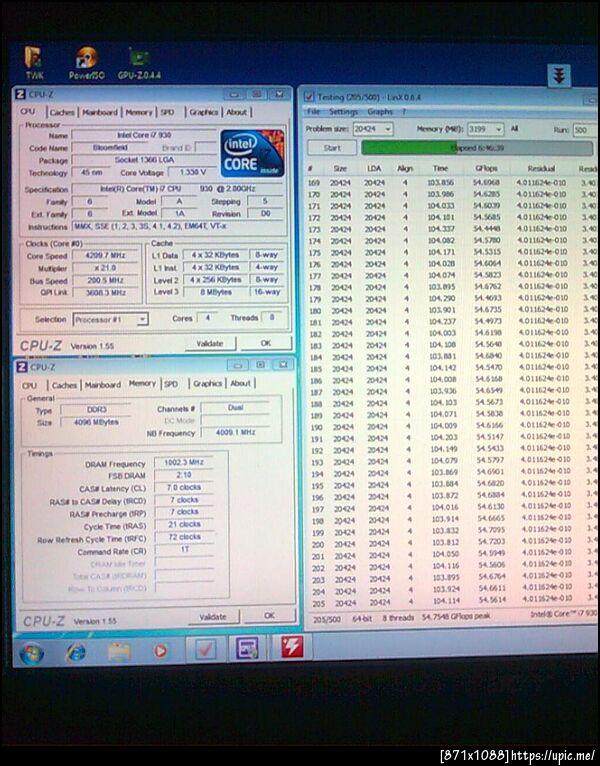Click the processor Name field Intel Core i7 930
The width and height of the screenshot is (600, 766).
(x=144, y=135)
